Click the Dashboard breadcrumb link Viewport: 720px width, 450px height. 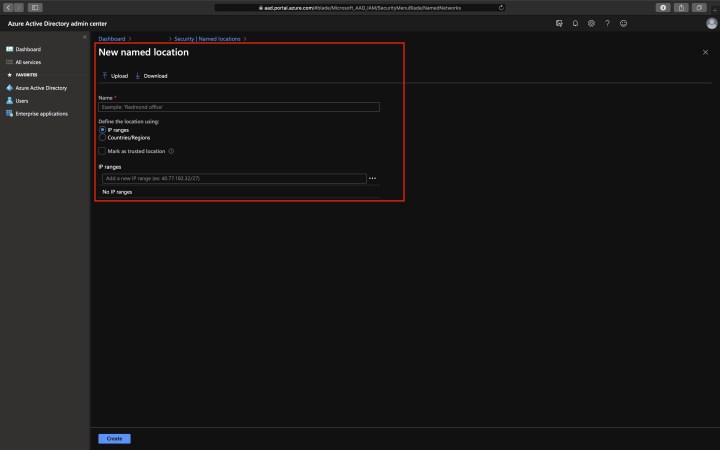tap(112, 38)
